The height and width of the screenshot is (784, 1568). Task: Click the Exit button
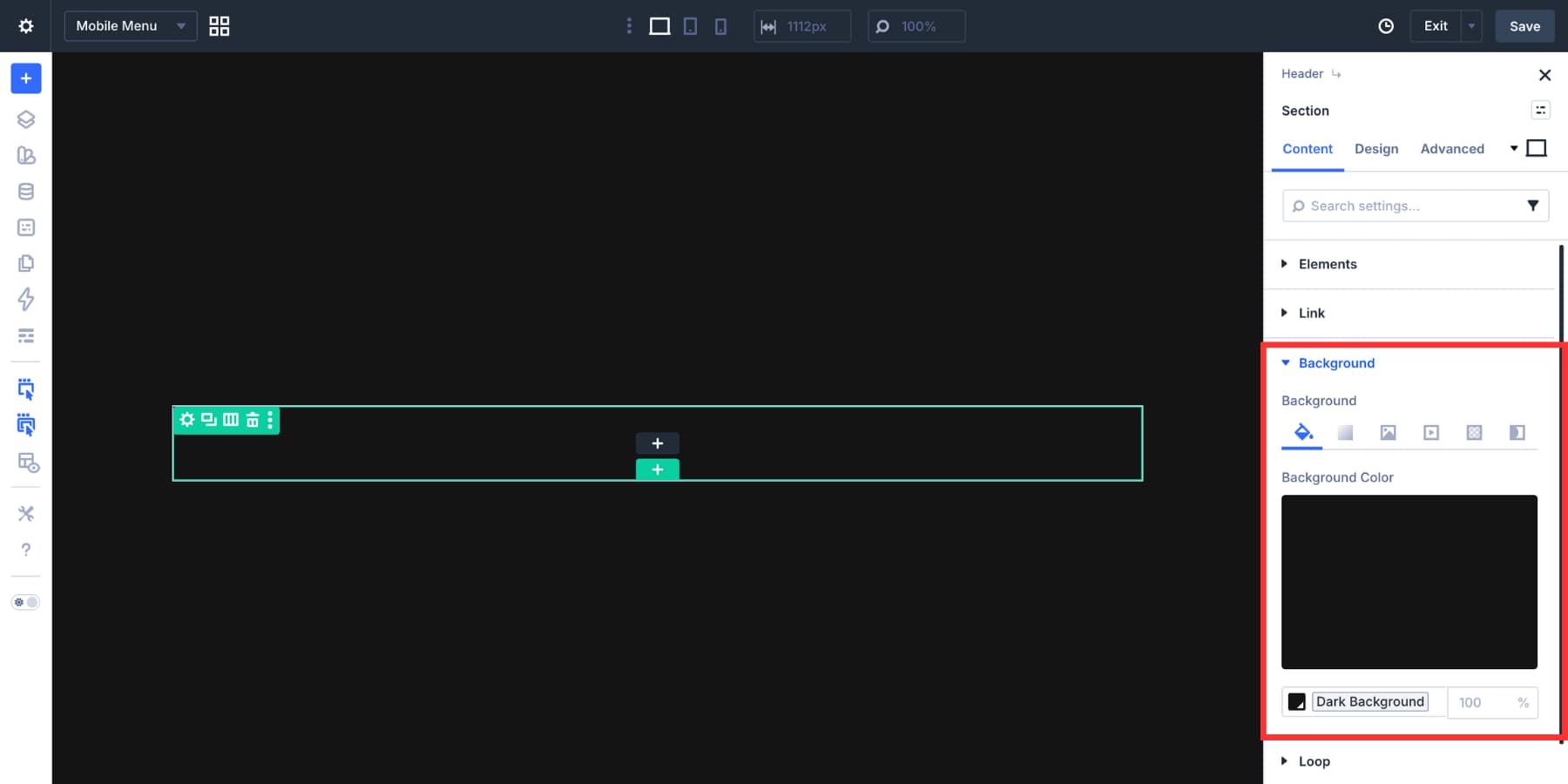point(1436,26)
